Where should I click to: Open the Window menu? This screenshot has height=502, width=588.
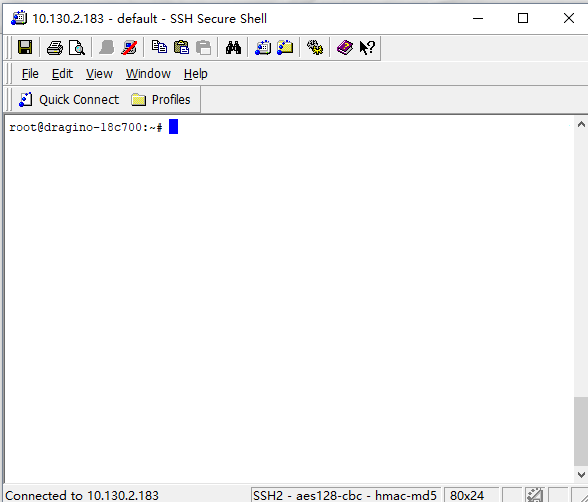point(148,73)
